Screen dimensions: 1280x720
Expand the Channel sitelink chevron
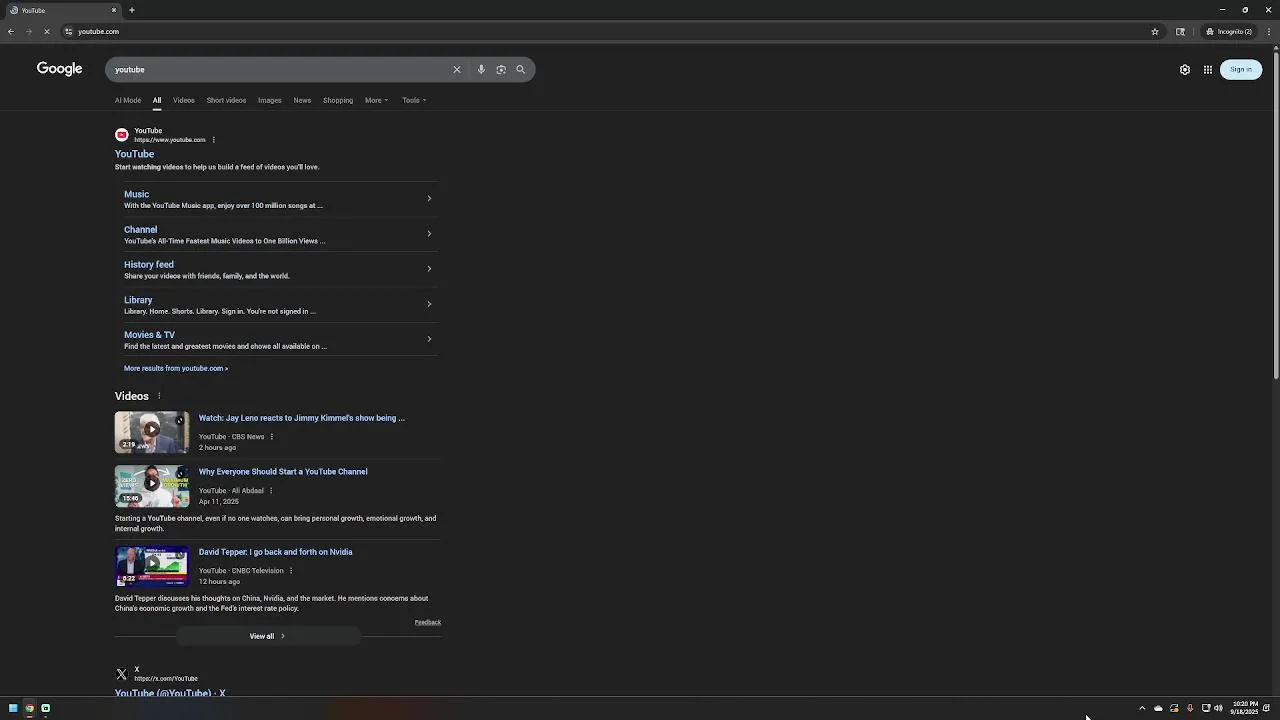pos(429,234)
